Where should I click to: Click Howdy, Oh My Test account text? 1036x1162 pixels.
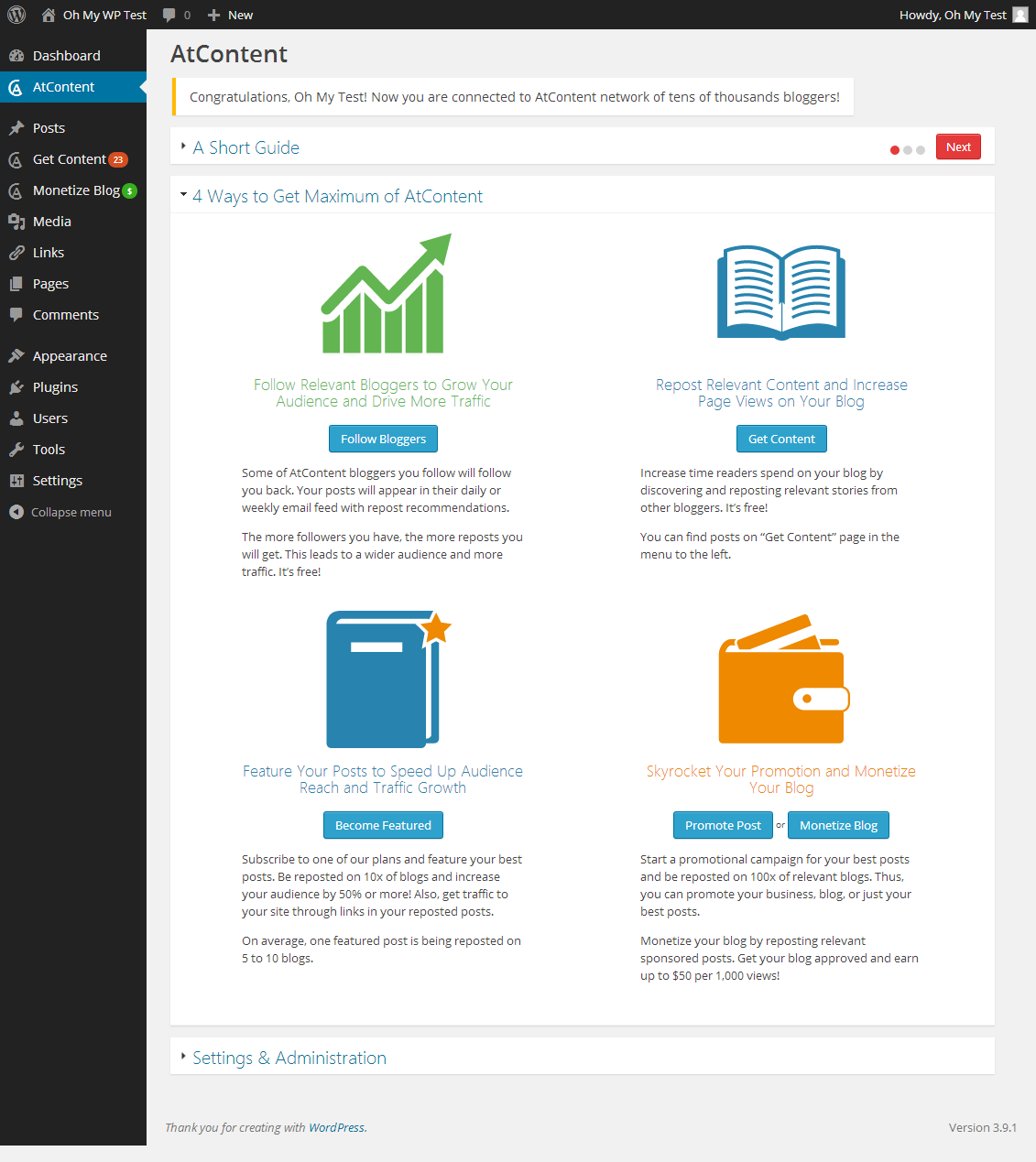pyautogui.click(x=953, y=15)
